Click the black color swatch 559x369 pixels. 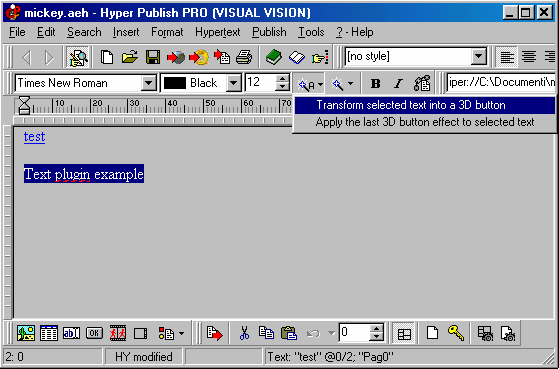point(175,83)
